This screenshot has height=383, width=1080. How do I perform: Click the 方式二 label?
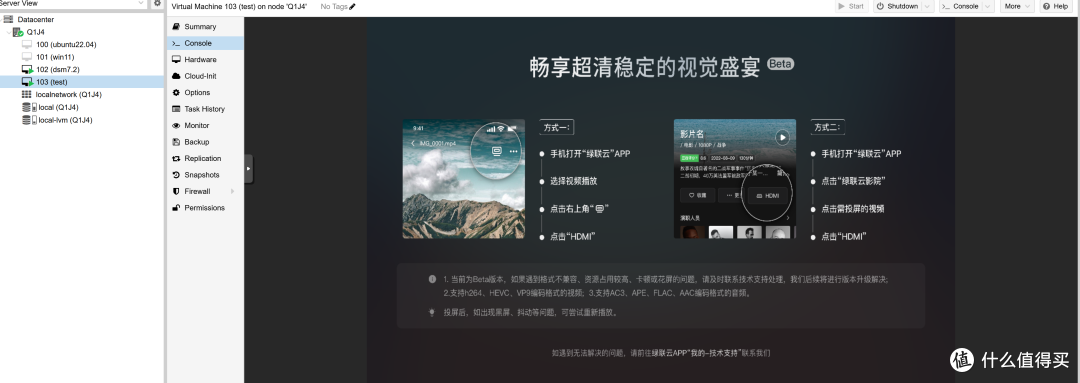[x=828, y=127]
